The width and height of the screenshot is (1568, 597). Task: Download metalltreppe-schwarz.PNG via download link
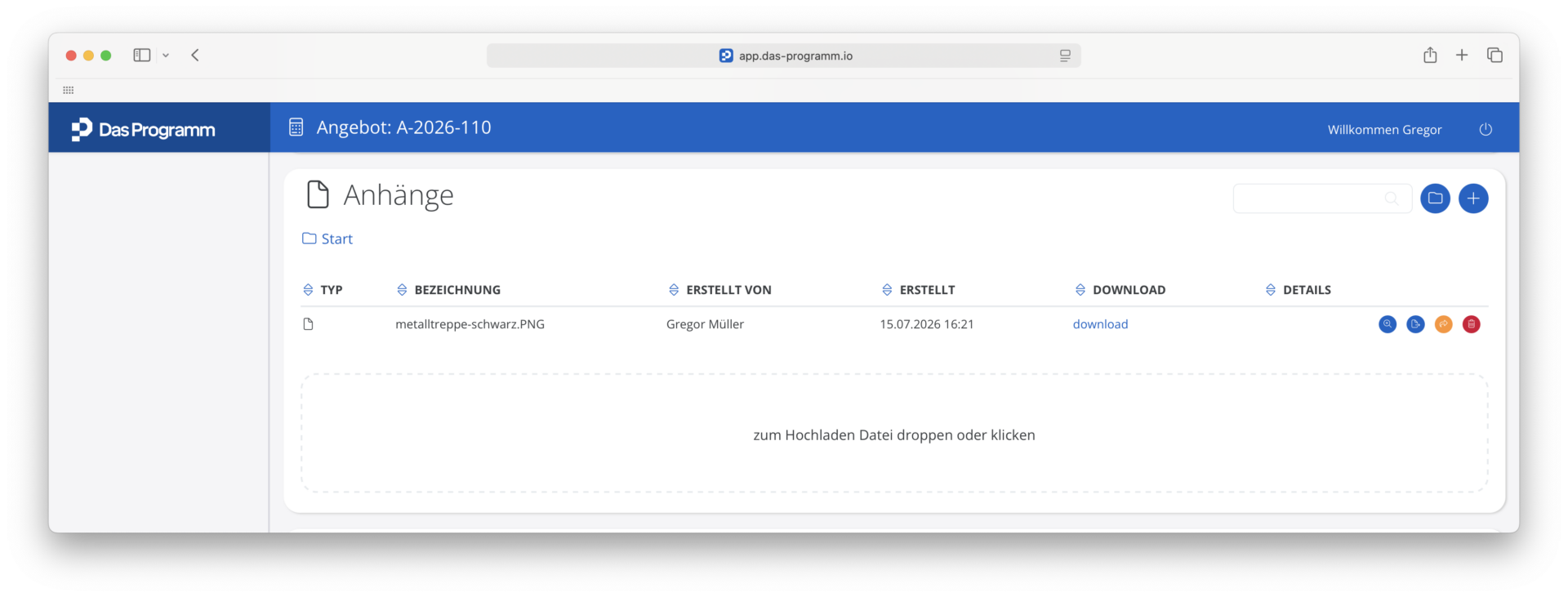(1100, 324)
